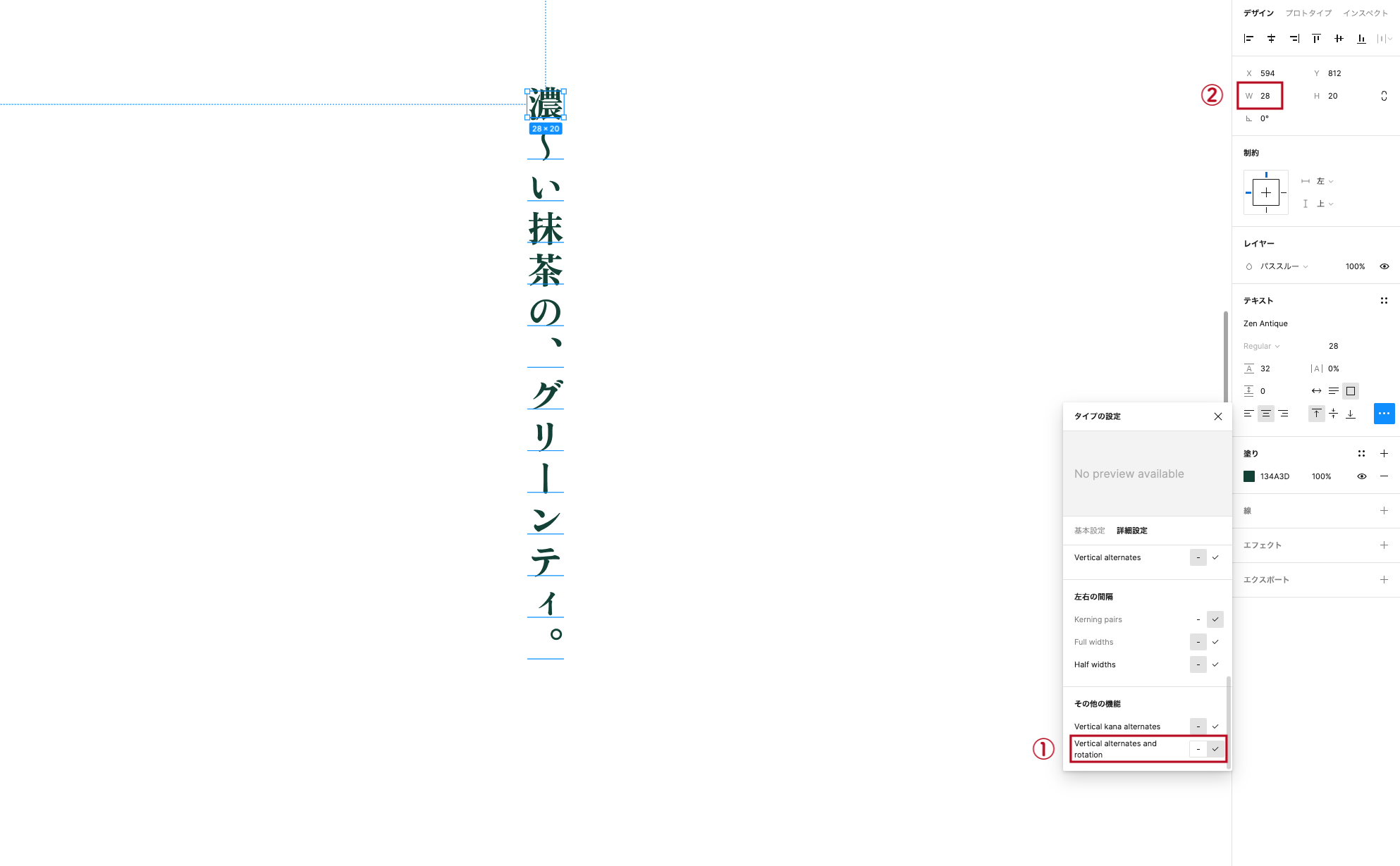Close the タイプの設定 dialog

point(1218,416)
